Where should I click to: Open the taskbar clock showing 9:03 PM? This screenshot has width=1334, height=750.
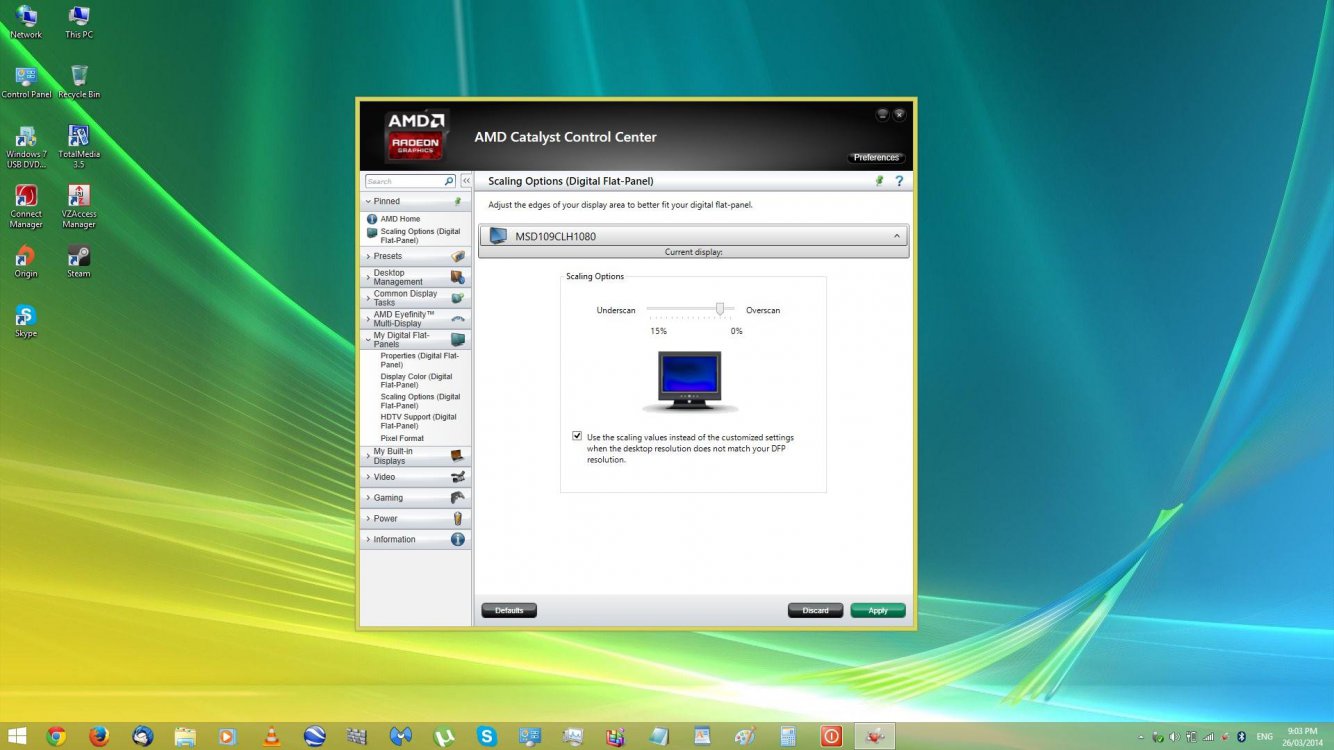coord(1303,736)
